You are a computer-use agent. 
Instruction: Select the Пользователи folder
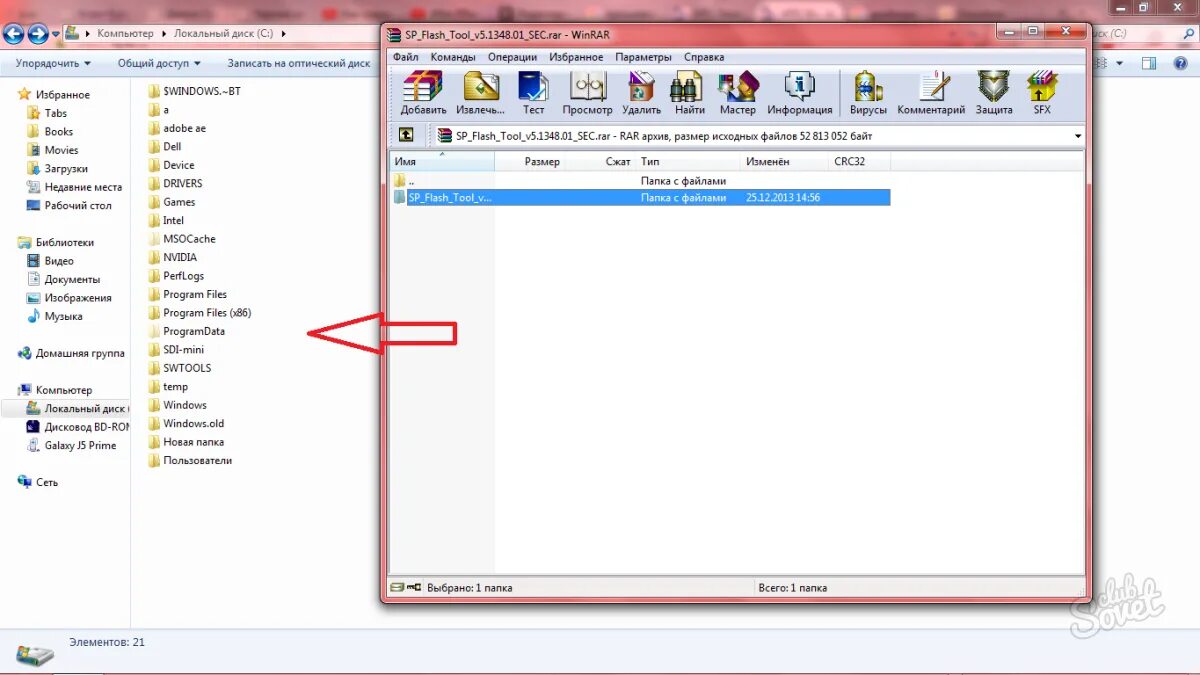click(x=190, y=460)
